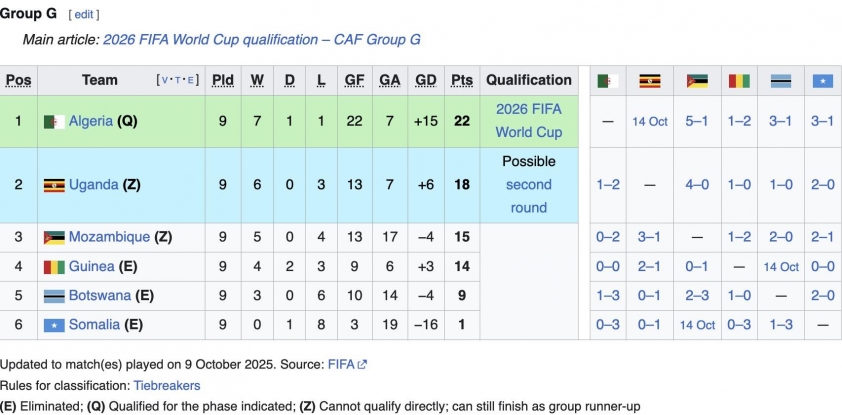Click the Uganda flag in the results matrix header

pos(650,81)
